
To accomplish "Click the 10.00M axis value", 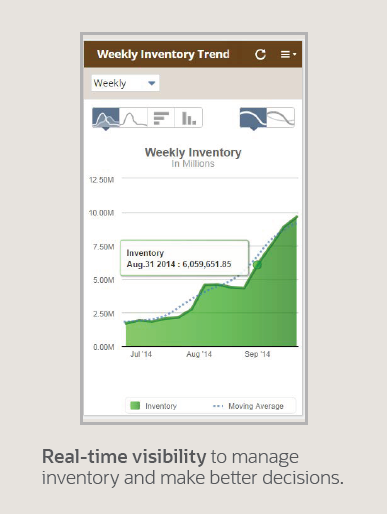I will [x=101, y=213].
